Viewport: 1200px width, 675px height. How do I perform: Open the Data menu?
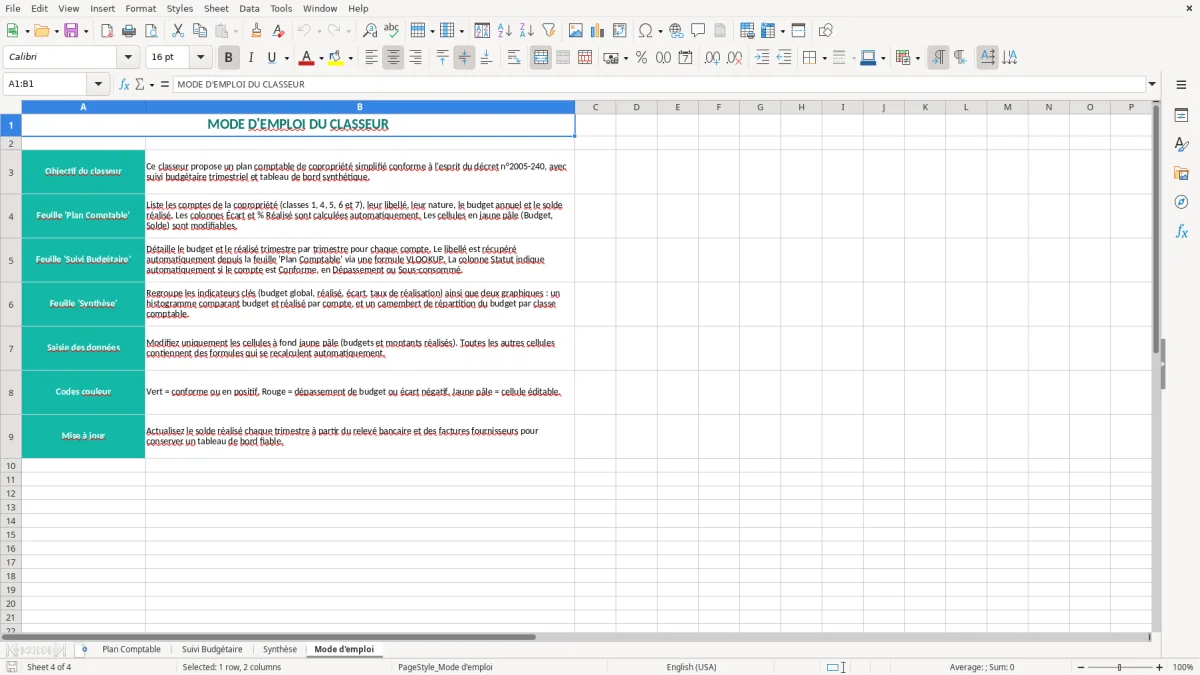(249, 8)
